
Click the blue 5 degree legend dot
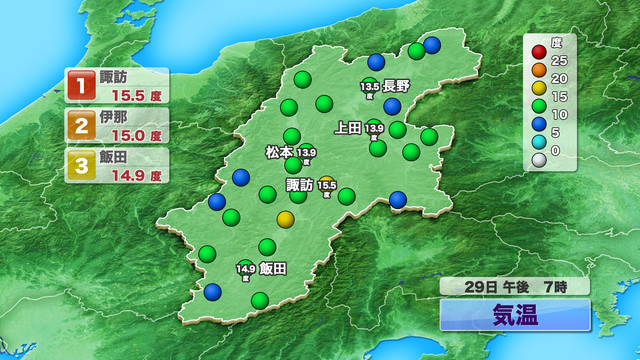(539, 124)
